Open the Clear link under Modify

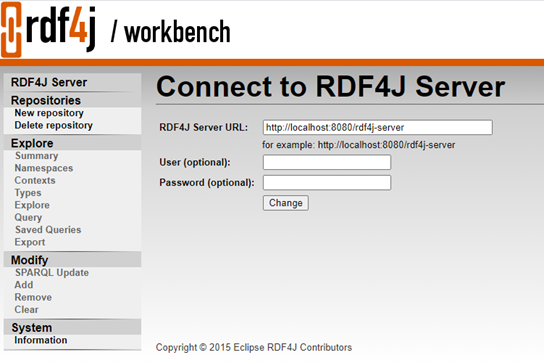(26, 310)
